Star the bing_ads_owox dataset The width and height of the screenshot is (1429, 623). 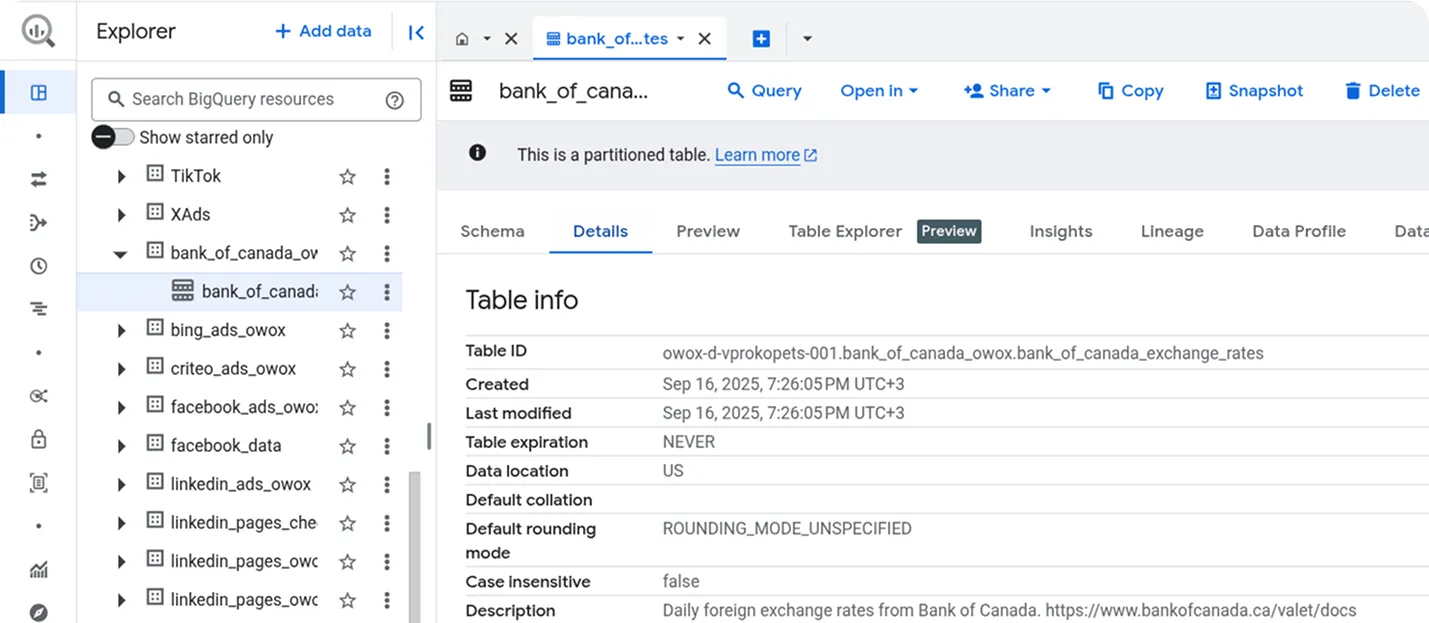(x=347, y=331)
